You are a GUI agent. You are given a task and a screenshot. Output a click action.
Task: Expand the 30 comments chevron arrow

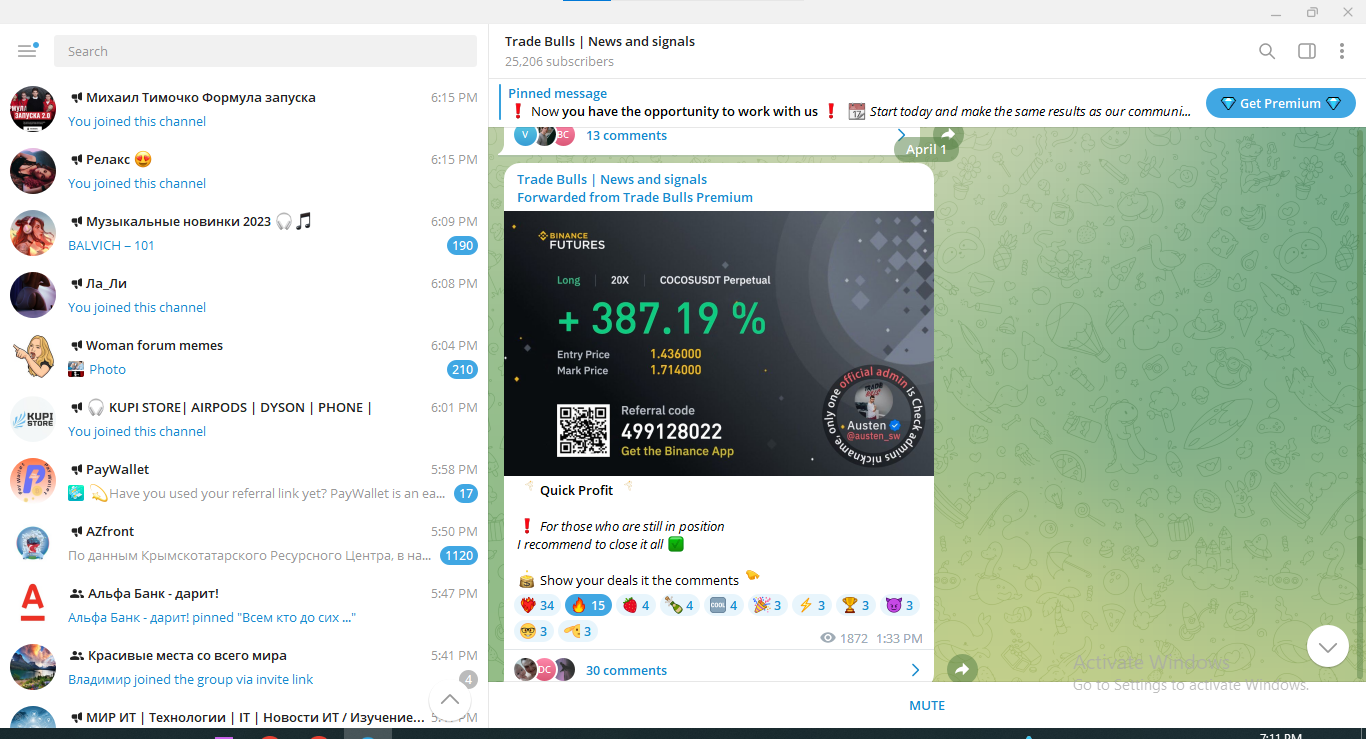coord(915,670)
